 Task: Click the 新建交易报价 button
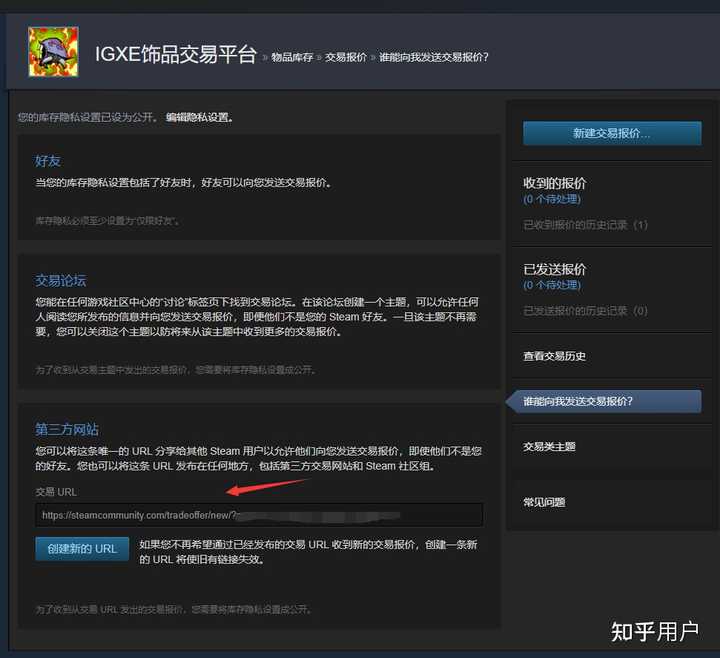pos(612,133)
